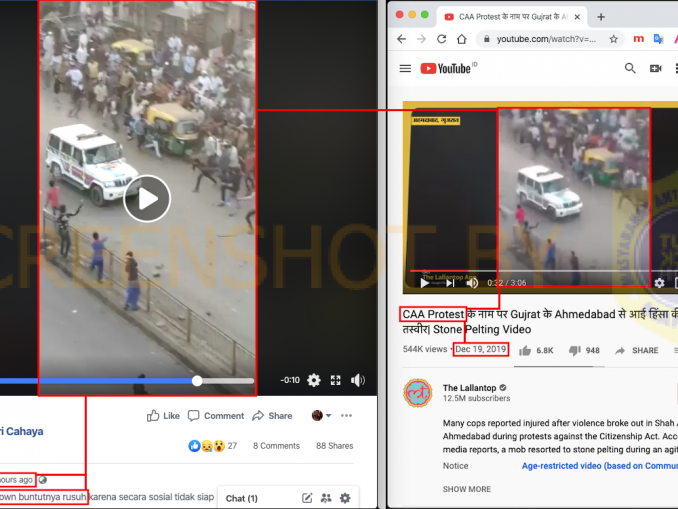
Task: Open YouTube search icon
Action: click(x=630, y=68)
